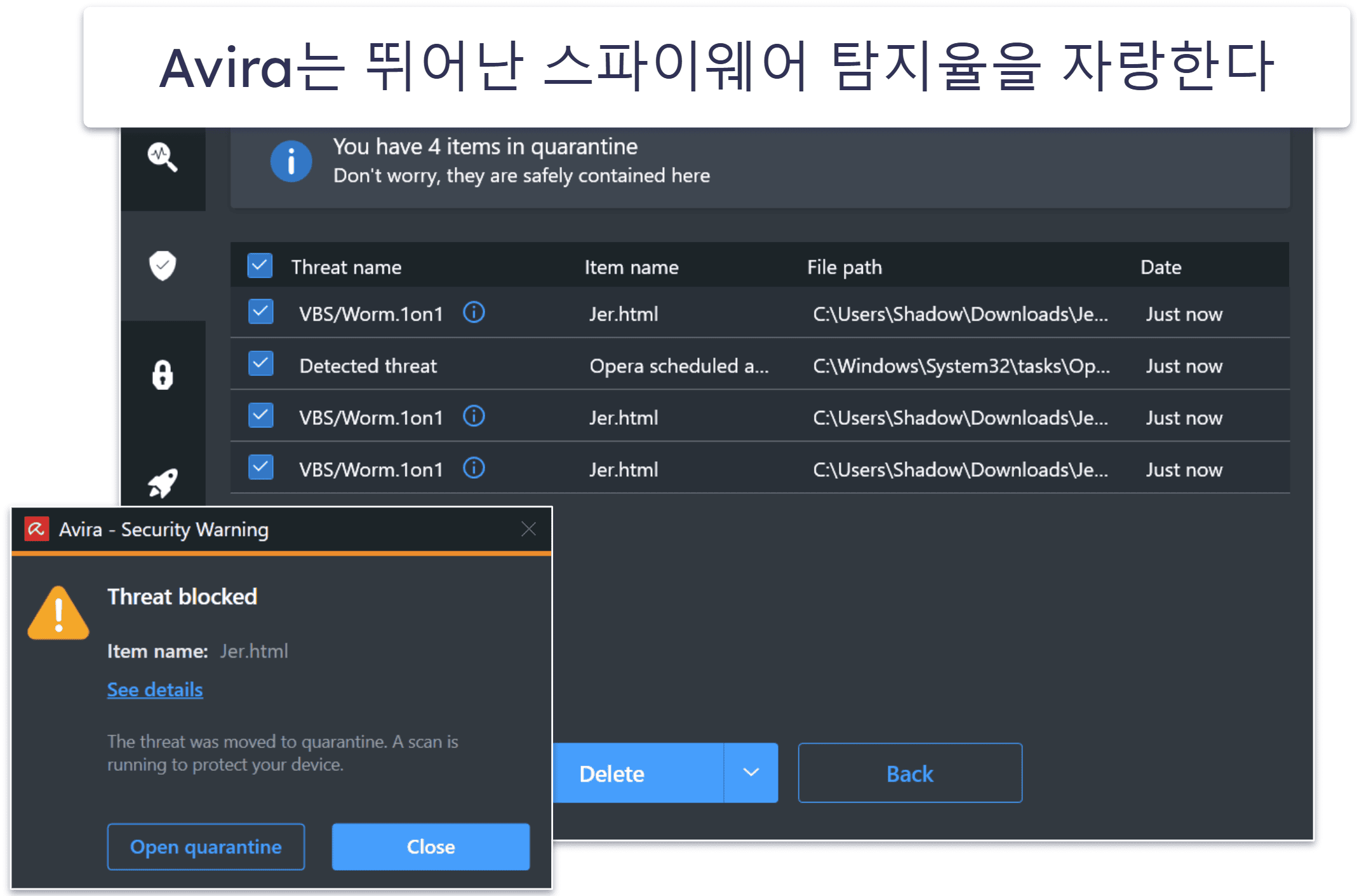Viewport: 1357px width, 896px height.
Task: Click the Close button in the warning dialog
Action: pyautogui.click(x=431, y=846)
